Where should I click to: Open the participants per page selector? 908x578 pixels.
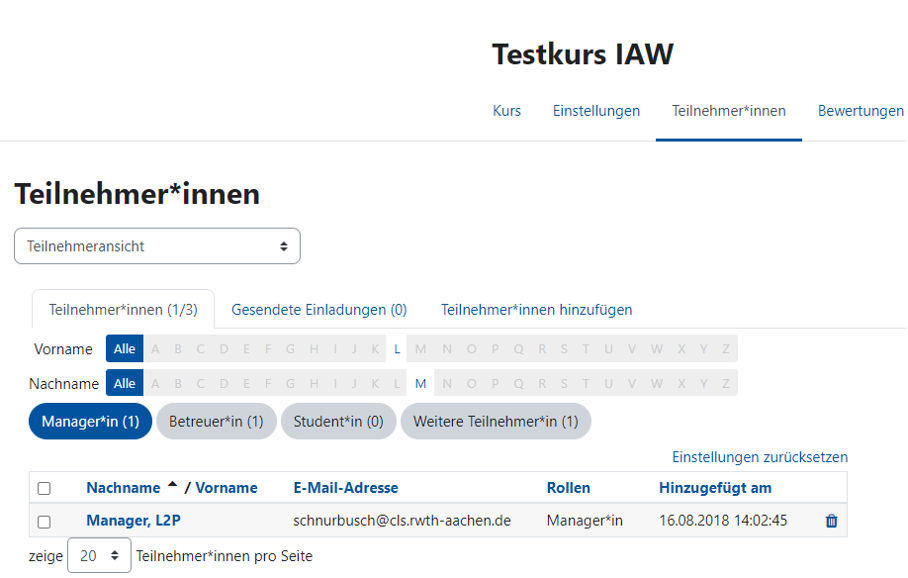coord(98,555)
